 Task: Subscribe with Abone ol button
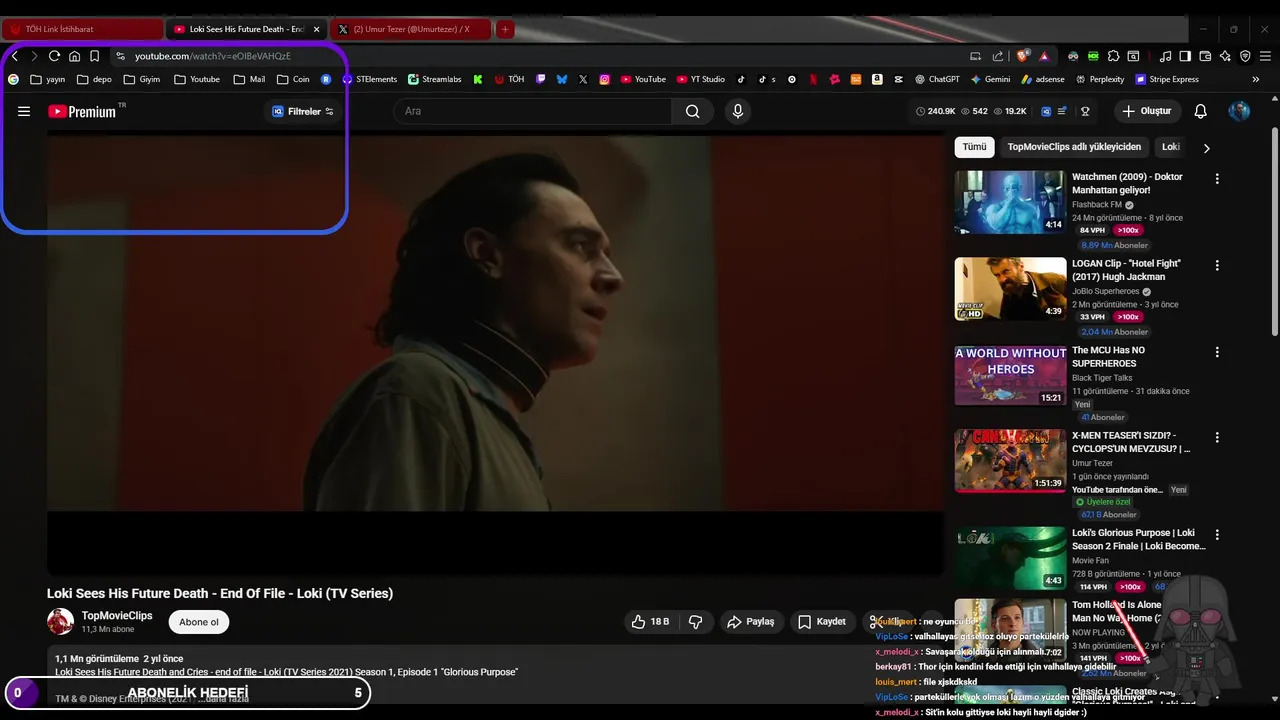pos(199,622)
